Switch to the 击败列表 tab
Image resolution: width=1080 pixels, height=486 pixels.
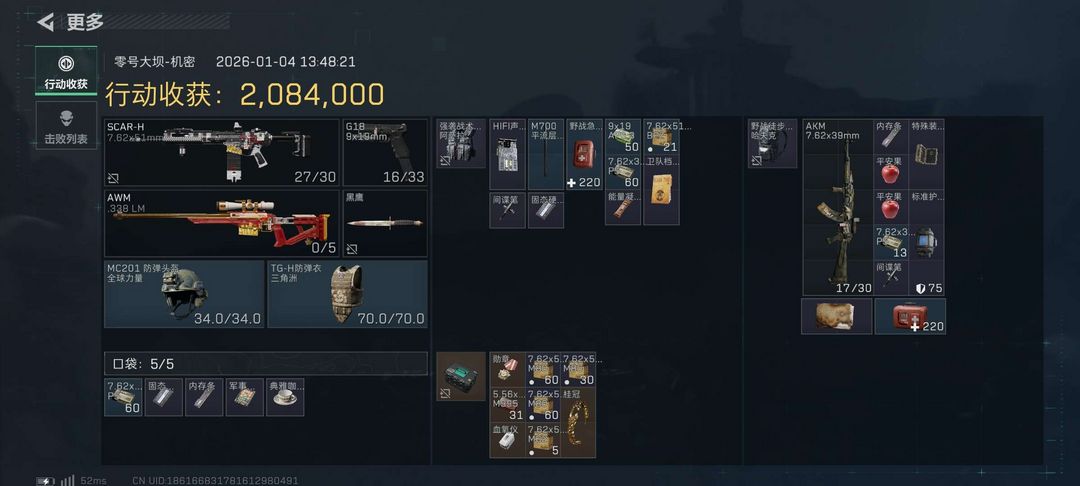(x=66, y=125)
